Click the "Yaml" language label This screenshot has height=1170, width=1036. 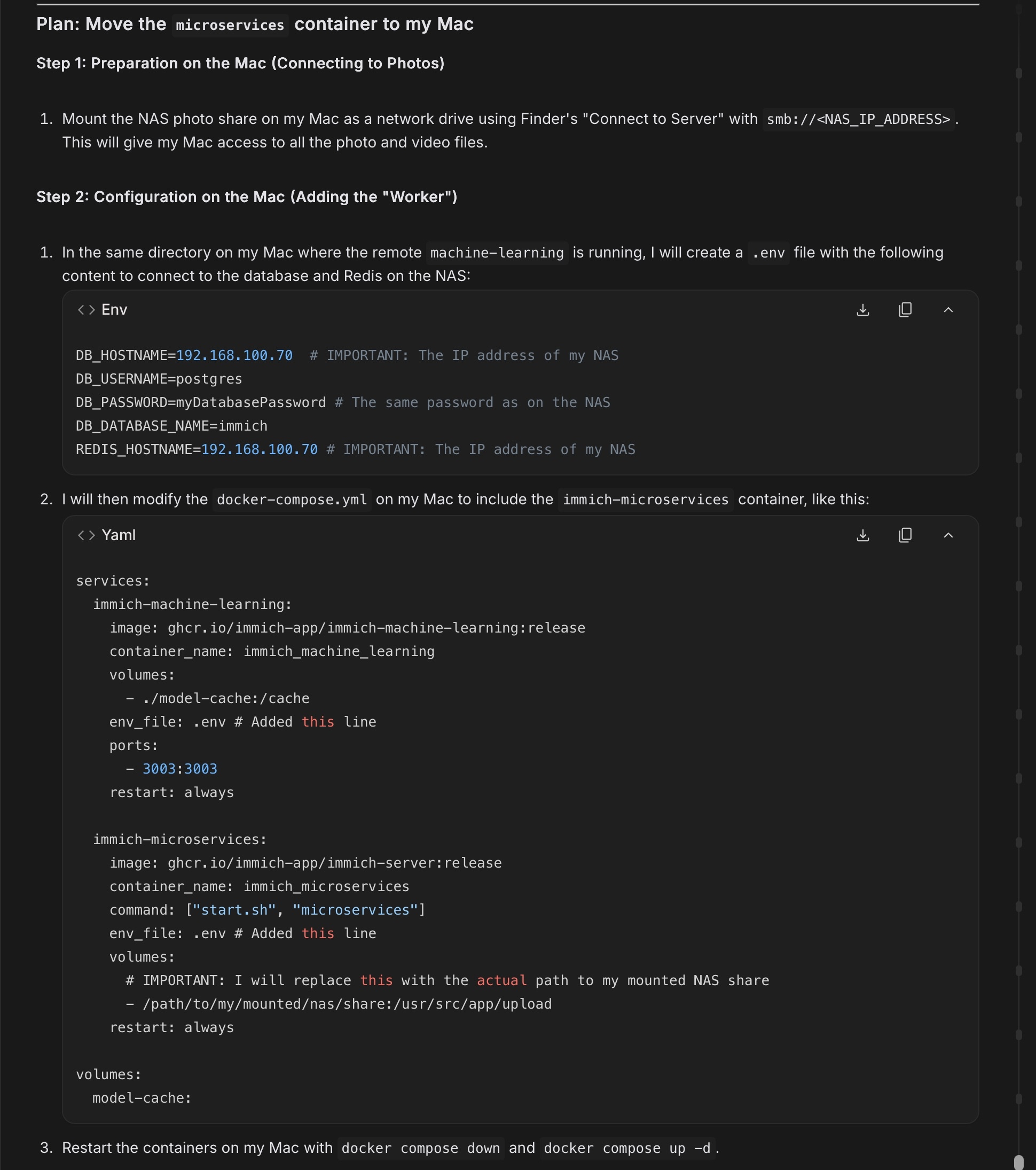pos(119,536)
